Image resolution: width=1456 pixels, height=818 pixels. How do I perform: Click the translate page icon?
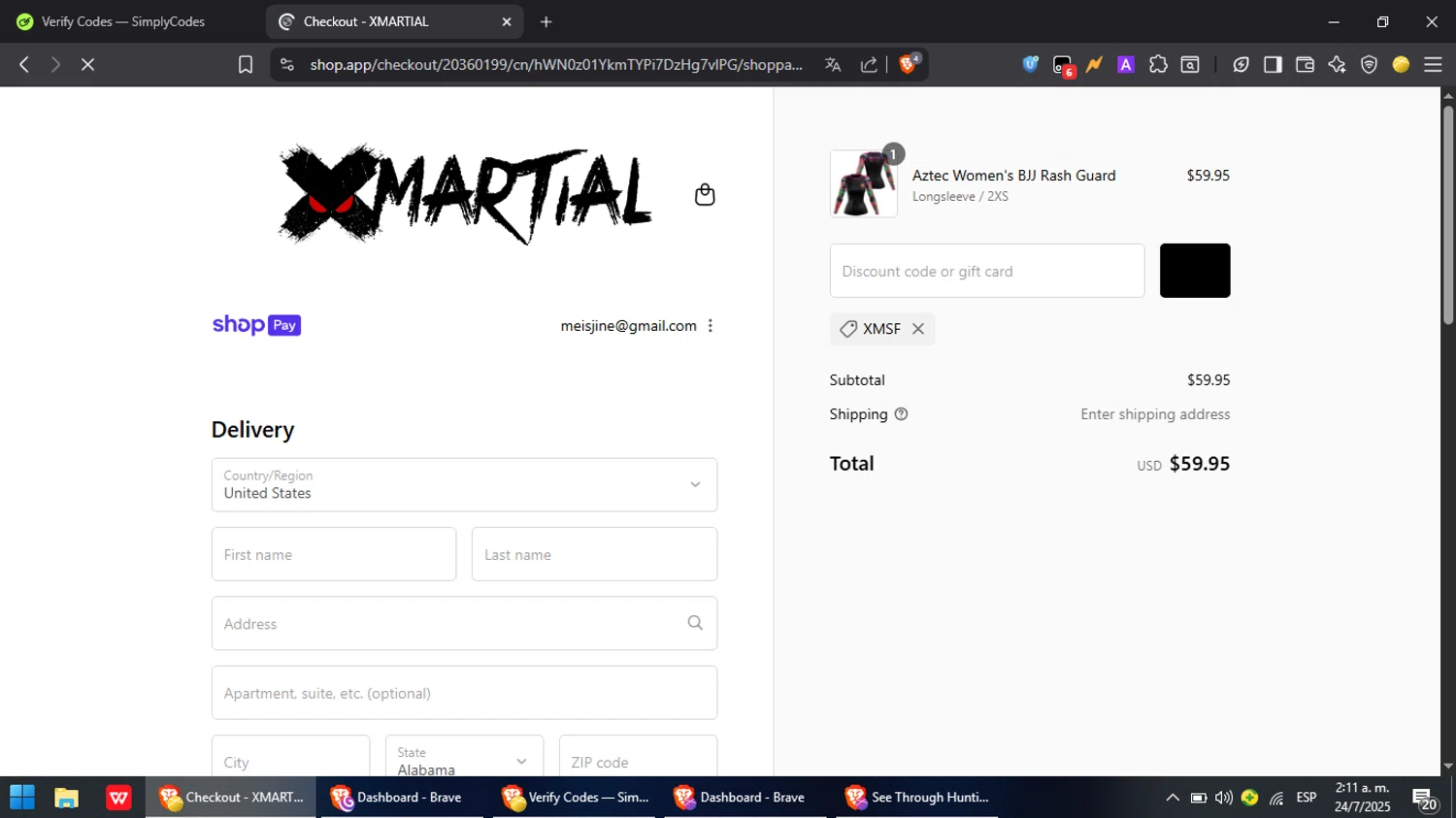[x=833, y=64]
